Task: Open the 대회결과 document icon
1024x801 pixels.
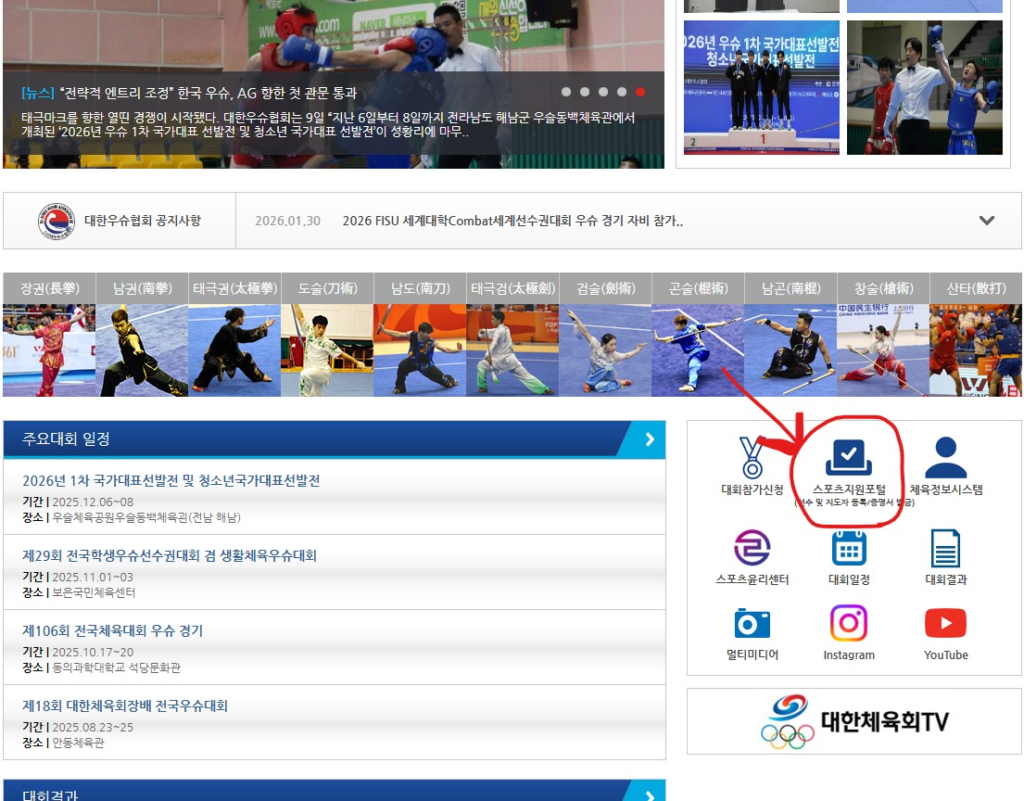Action: pyautogui.click(x=945, y=548)
